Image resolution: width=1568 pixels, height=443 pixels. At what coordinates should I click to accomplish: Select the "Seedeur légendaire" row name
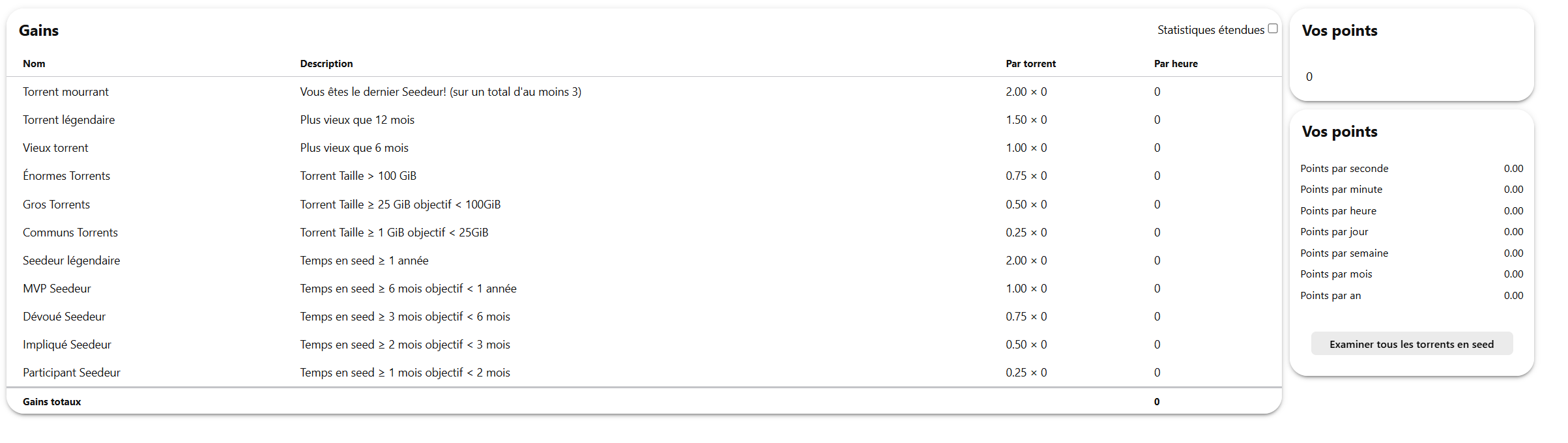71,261
